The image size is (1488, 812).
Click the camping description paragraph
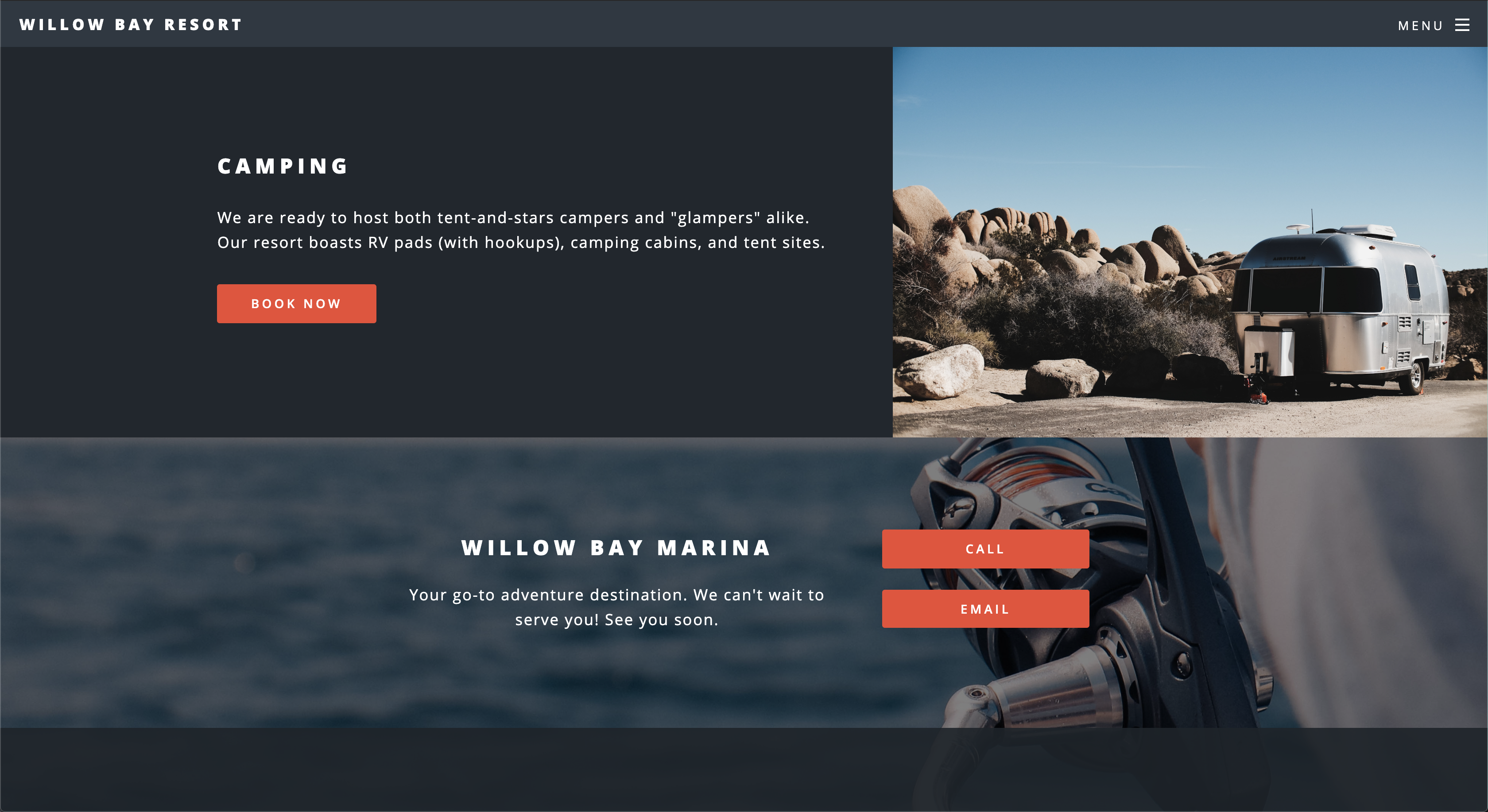point(521,230)
